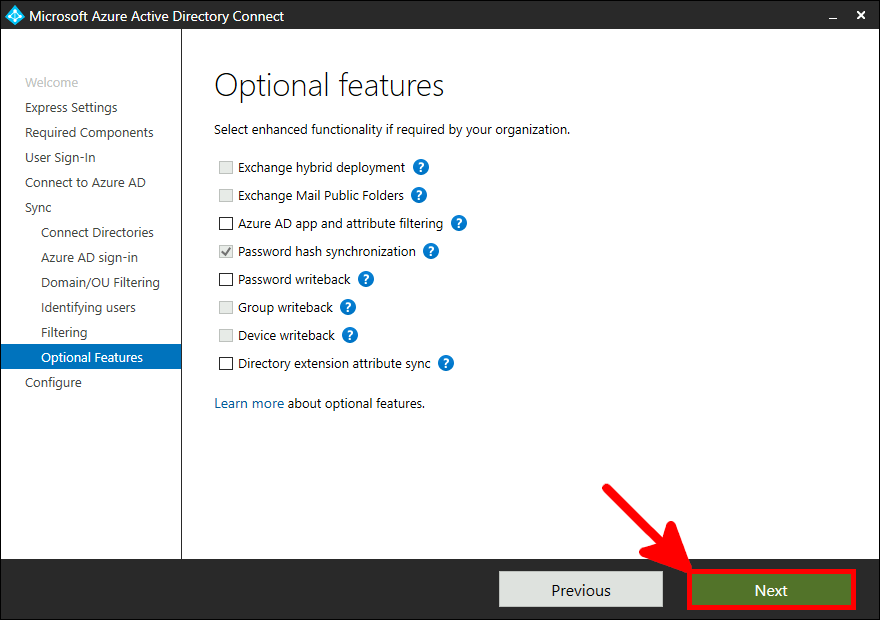Screen dimensions: 880x620
Task: Open the Configure step
Action: 53,382
